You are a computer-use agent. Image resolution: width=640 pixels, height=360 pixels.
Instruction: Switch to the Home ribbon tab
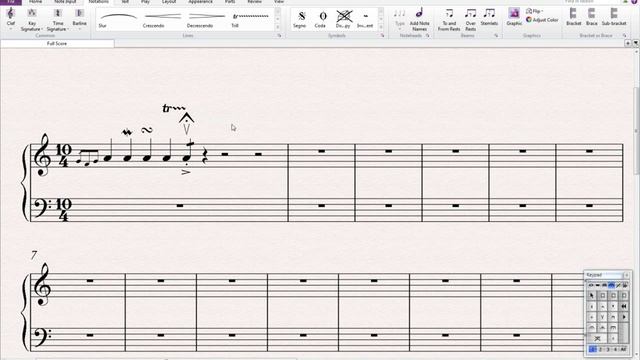pos(35,2)
